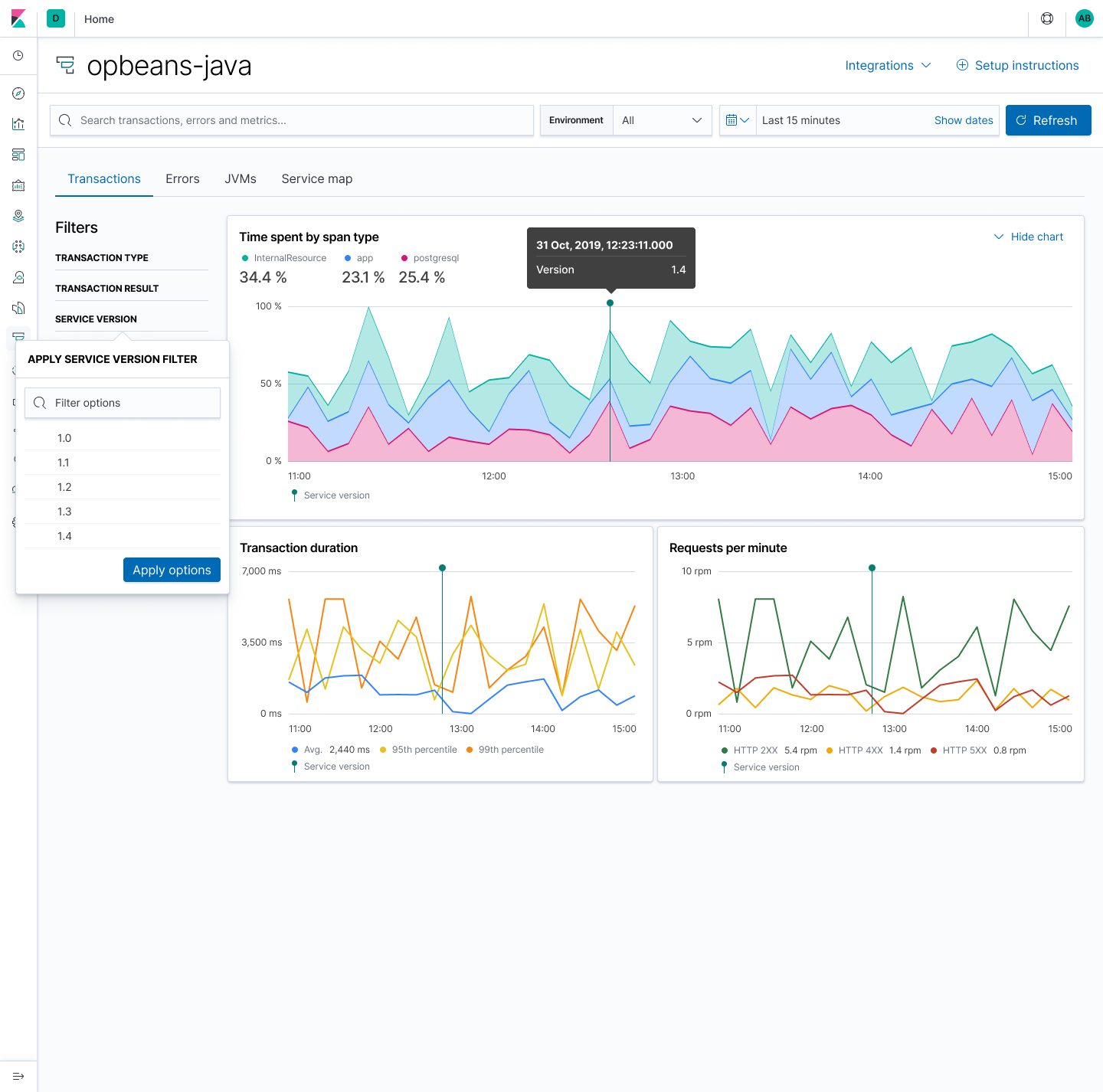Open the Maps app in sidebar
The height and width of the screenshot is (1092, 1103).
click(18, 216)
